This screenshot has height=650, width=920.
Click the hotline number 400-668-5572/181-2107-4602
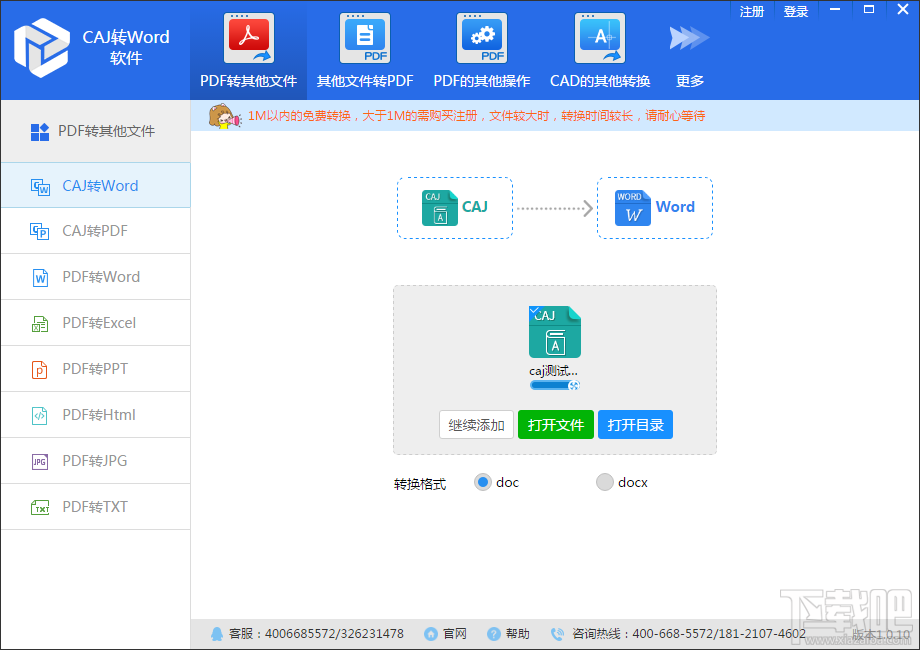coord(719,634)
